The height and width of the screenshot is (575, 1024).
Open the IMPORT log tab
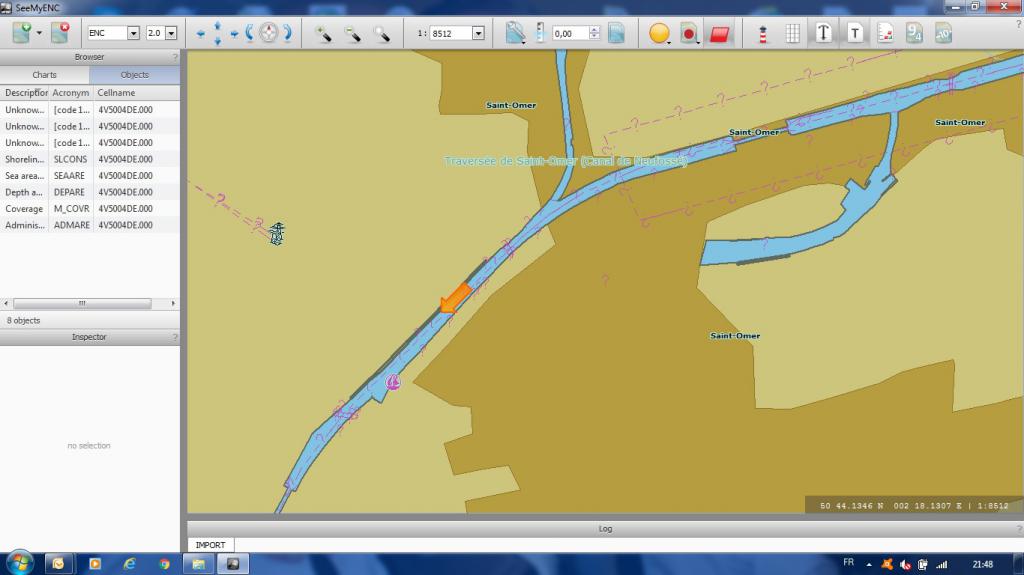point(210,545)
